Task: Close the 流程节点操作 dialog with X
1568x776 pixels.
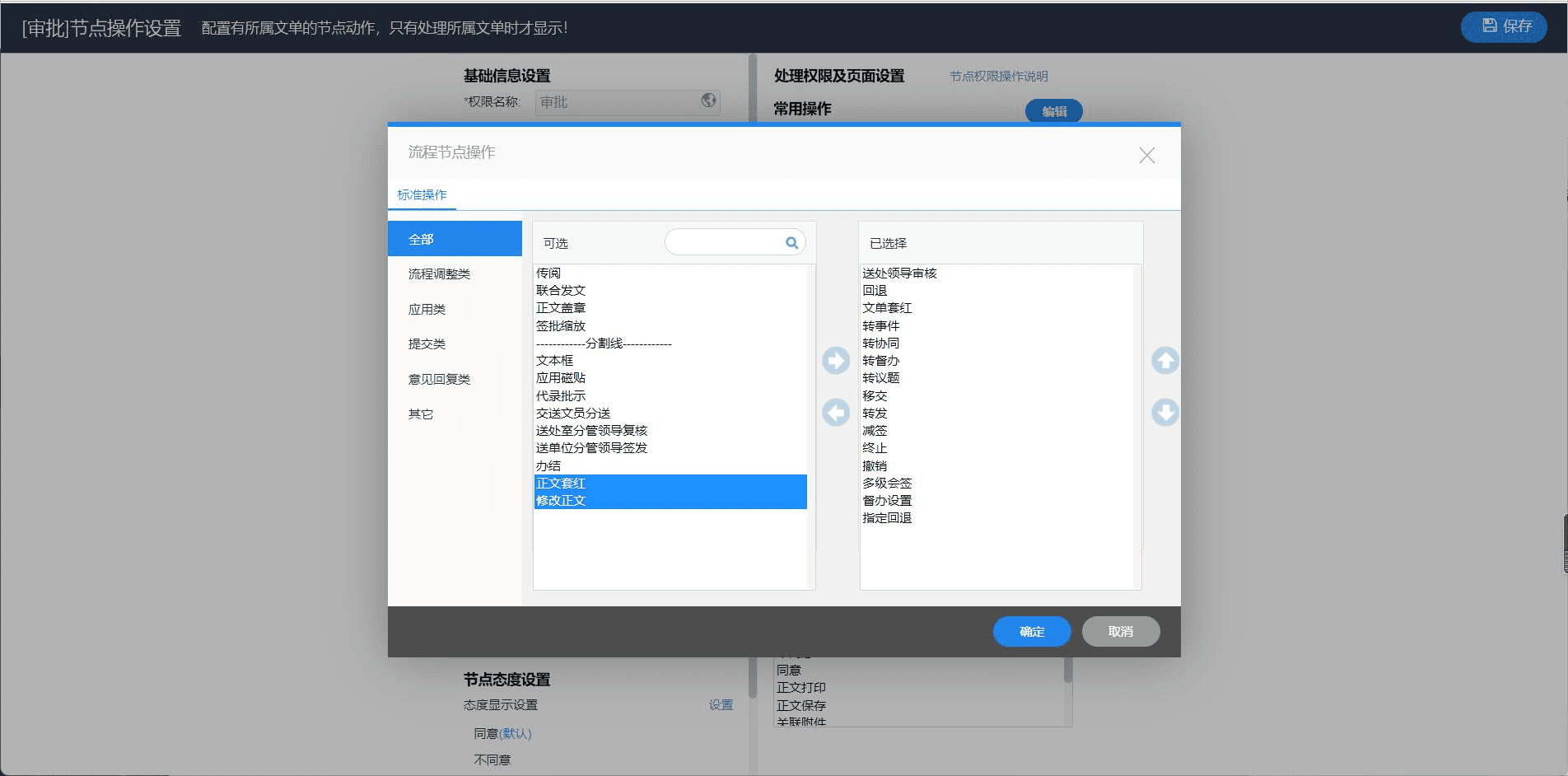Action: point(1146,156)
